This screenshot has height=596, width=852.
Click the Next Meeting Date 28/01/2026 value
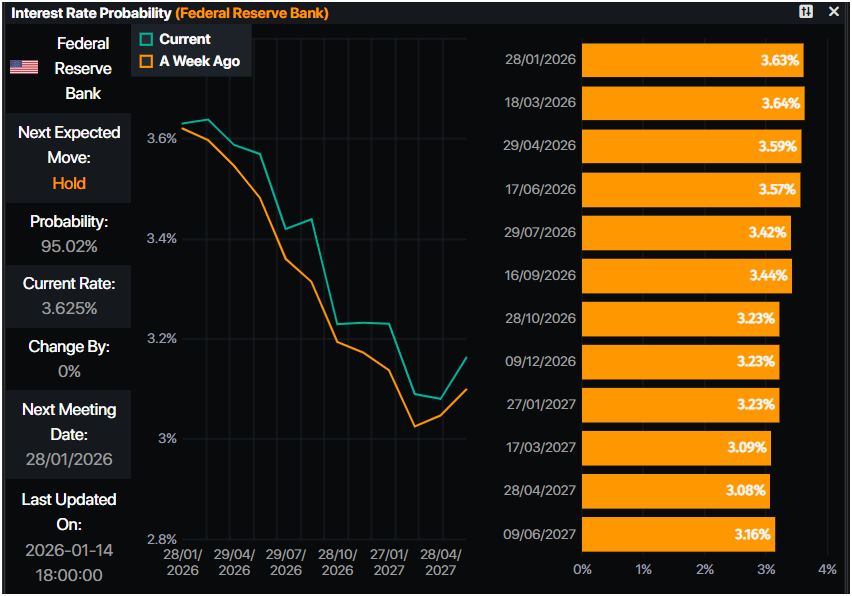click(x=69, y=460)
